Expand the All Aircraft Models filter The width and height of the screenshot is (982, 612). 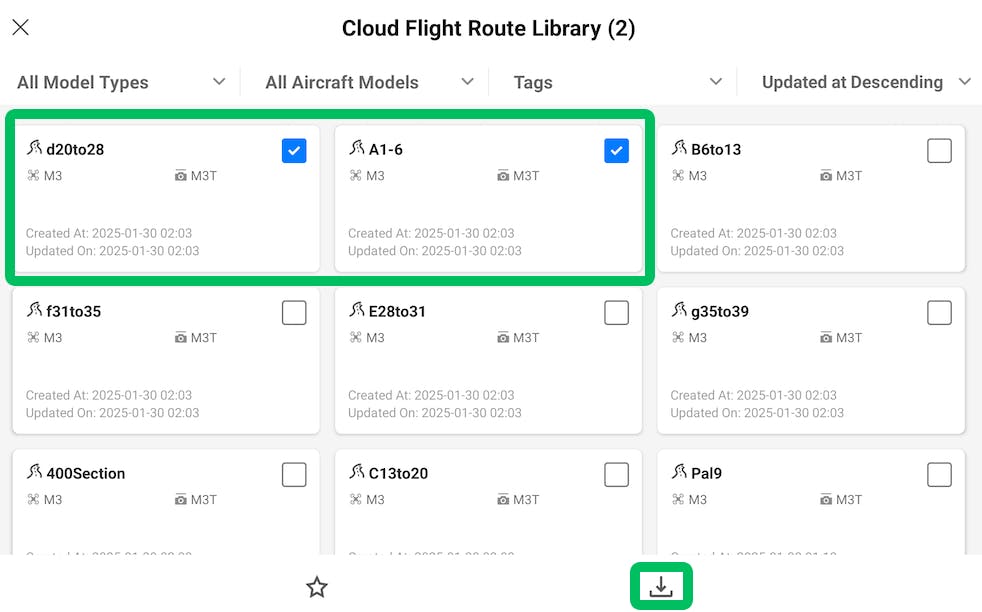pos(369,82)
